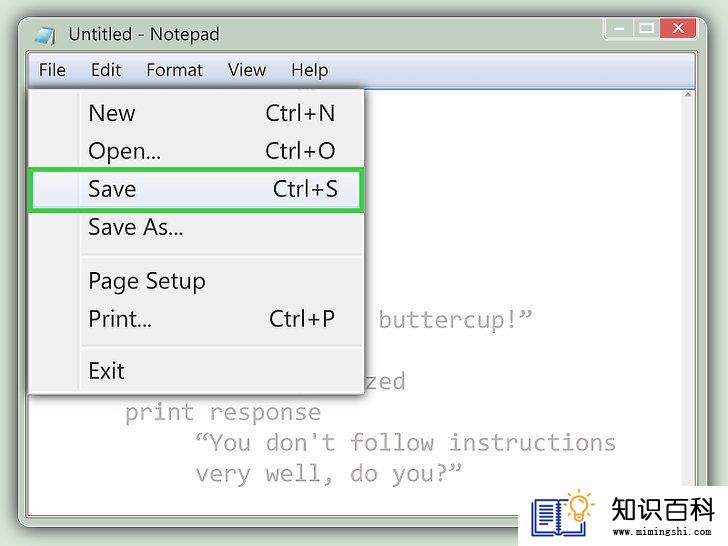The height and width of the screenshot is (546, 728).
Task: Open the View menu
Action: tap(247, 70)
